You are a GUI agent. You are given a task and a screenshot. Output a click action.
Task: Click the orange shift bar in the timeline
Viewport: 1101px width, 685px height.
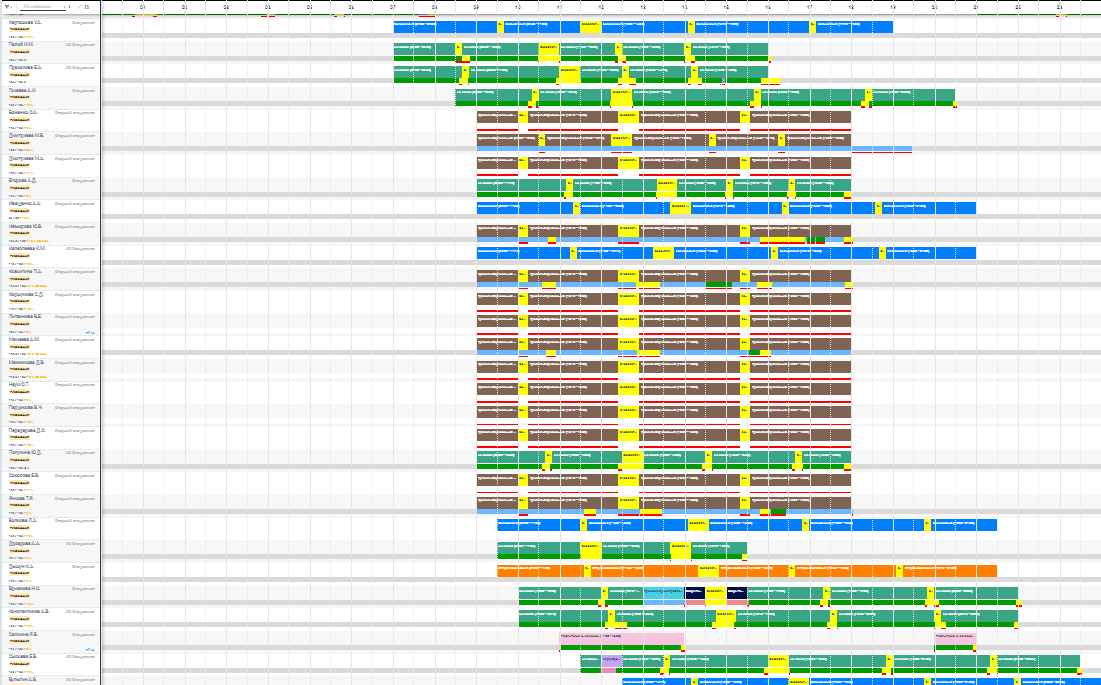tap(747, 571)
